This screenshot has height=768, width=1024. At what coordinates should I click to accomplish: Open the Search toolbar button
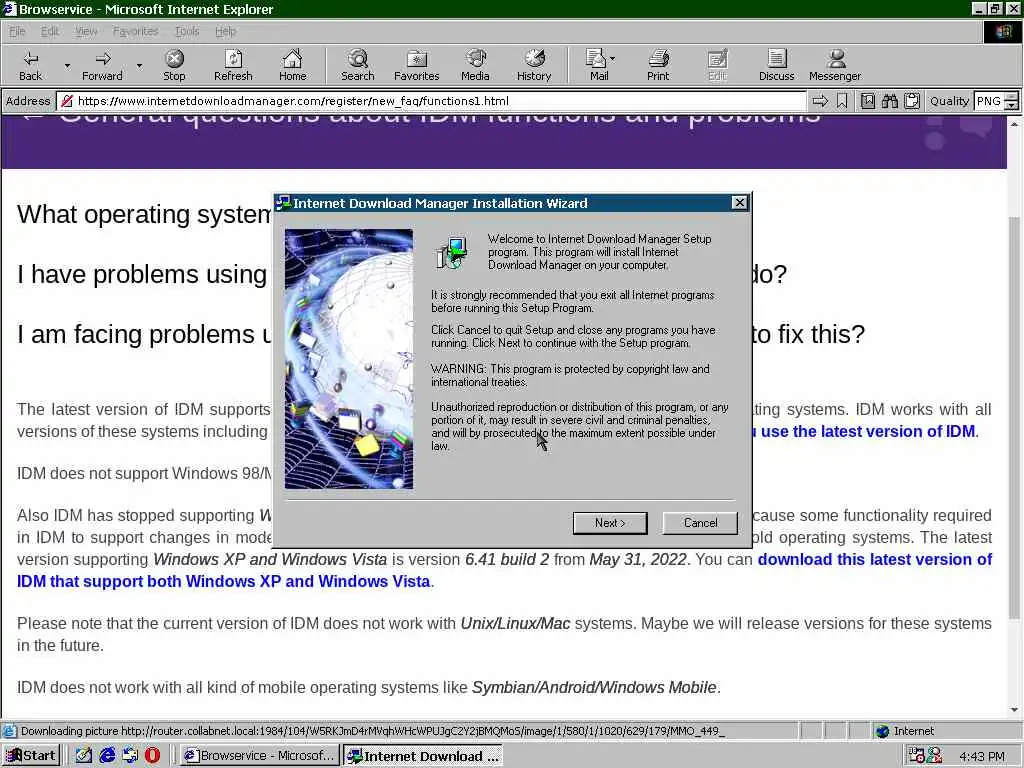[357, 65]
